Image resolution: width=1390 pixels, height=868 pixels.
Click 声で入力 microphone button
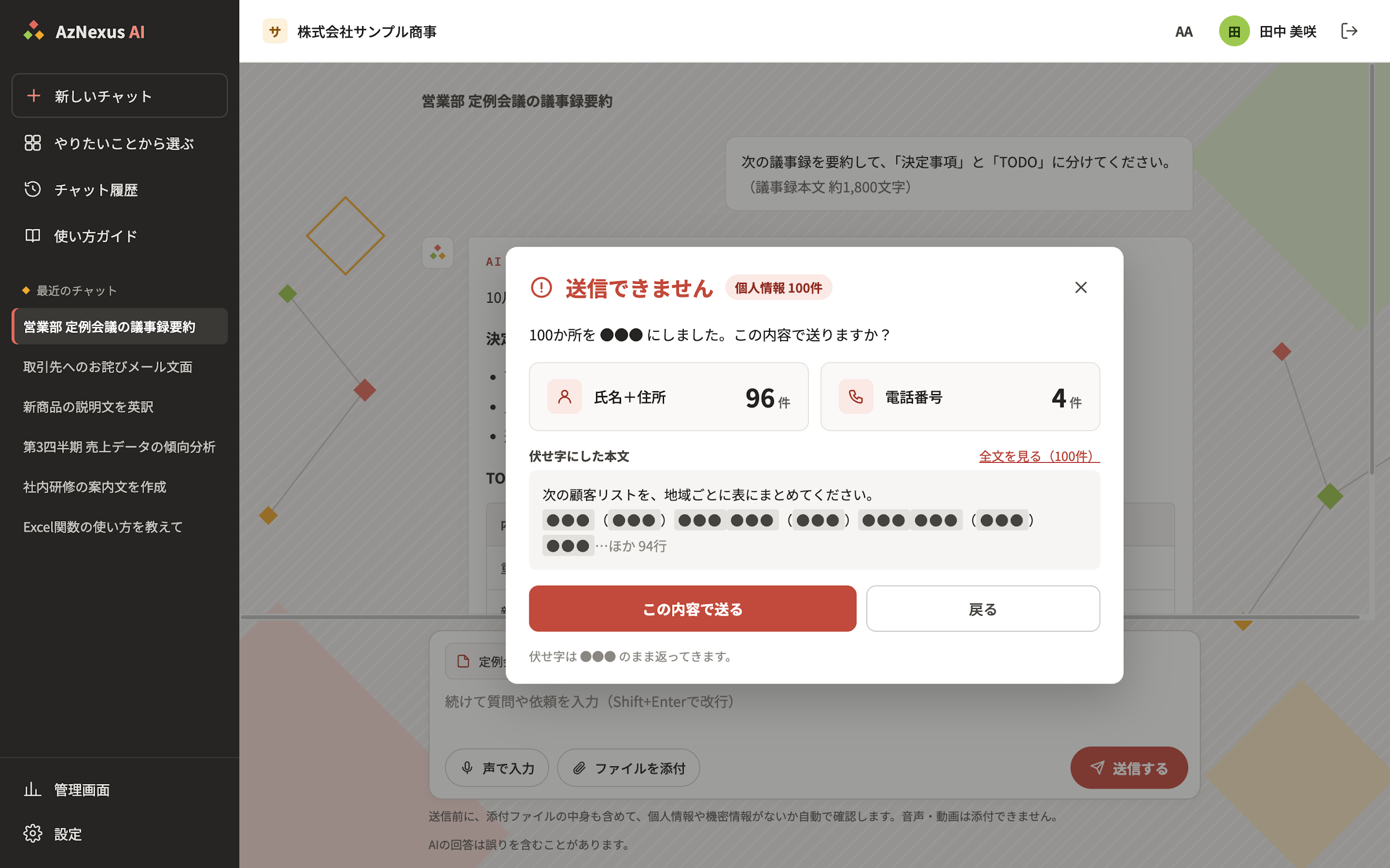497,767
